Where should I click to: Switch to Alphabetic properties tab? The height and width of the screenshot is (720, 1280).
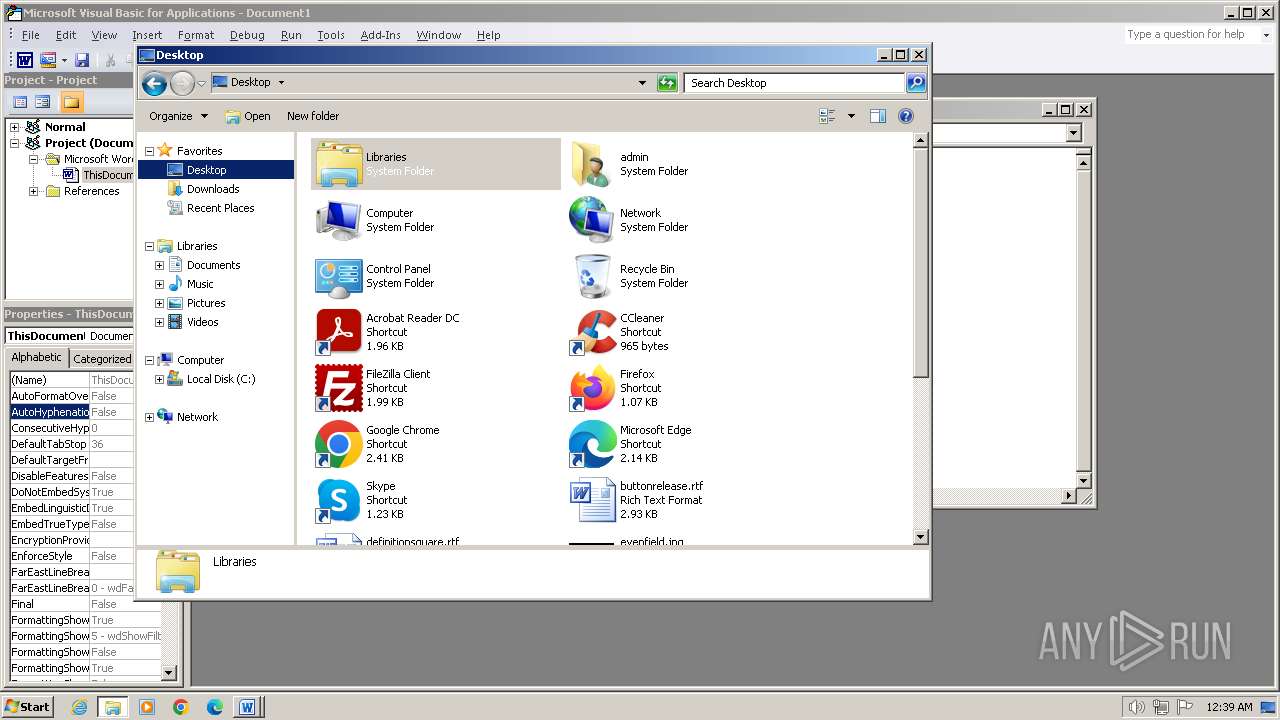coord(36,358)
